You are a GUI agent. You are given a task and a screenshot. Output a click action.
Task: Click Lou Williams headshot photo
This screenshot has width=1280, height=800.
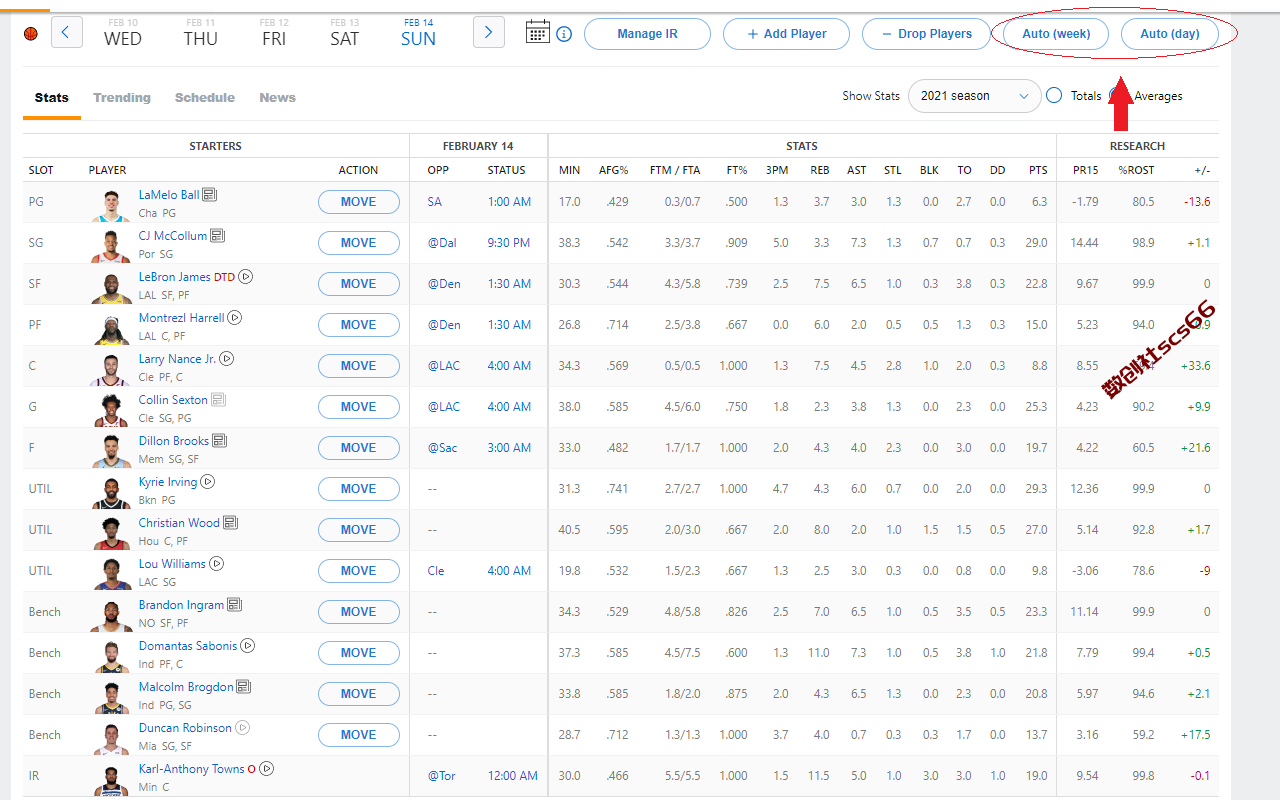point(111,573)
